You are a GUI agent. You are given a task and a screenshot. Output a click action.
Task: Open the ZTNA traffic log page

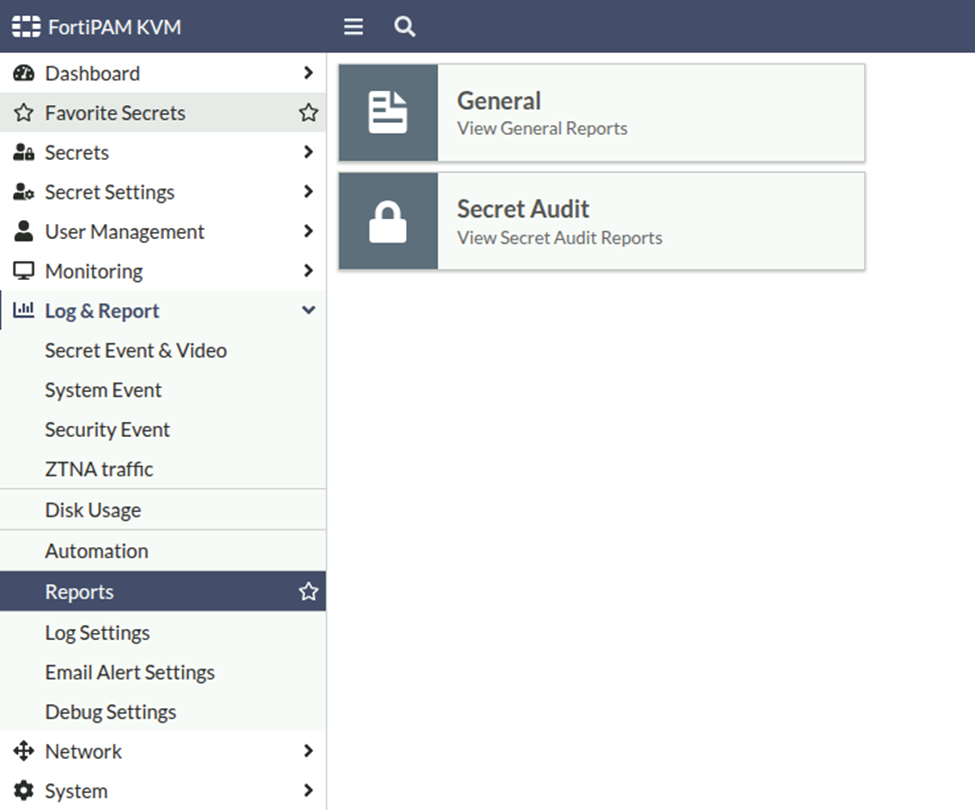click(163, 469)
